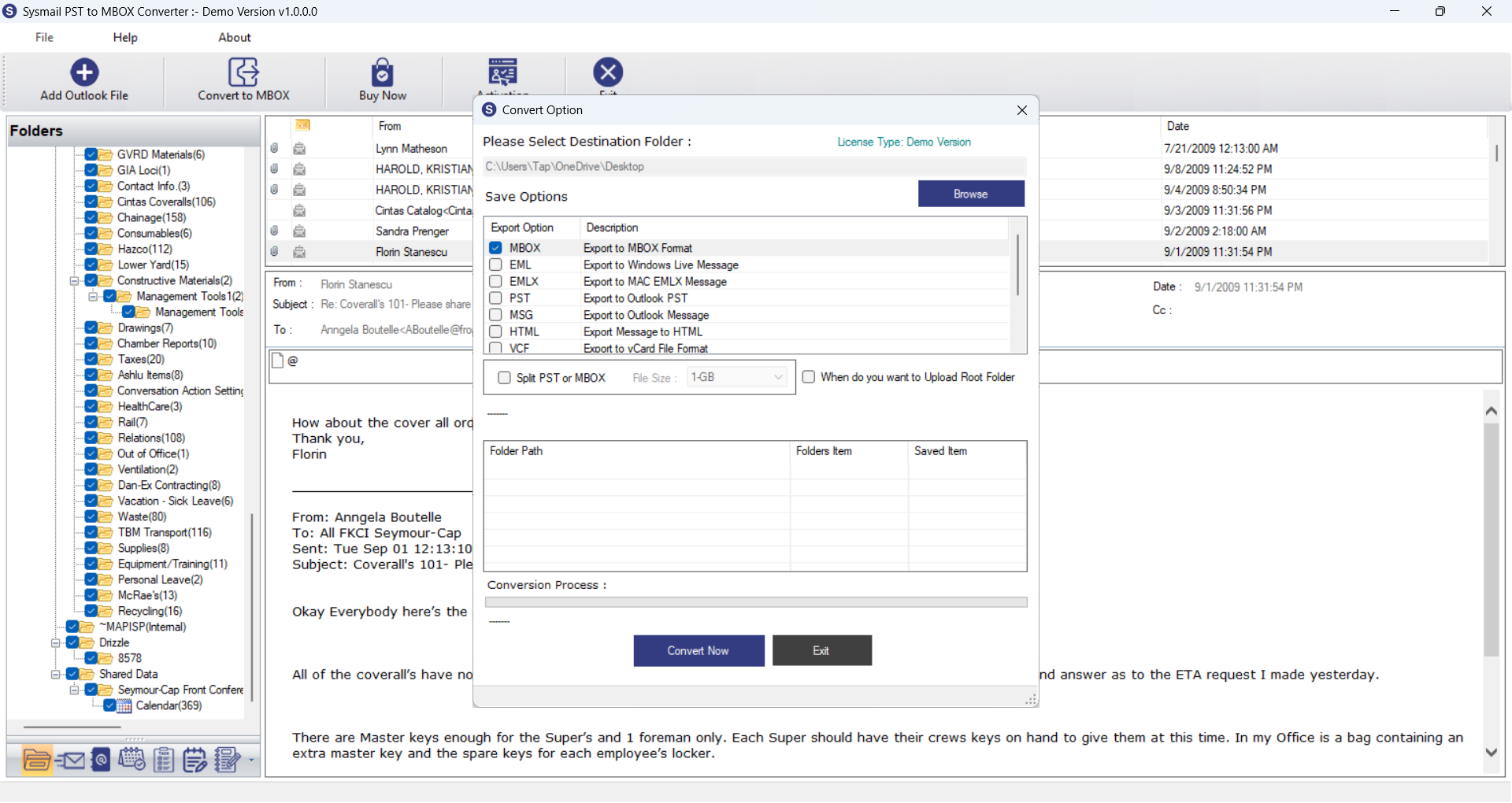1512x803 pixels.
Task: Click the Convert Now button
Action: point(699,651)
